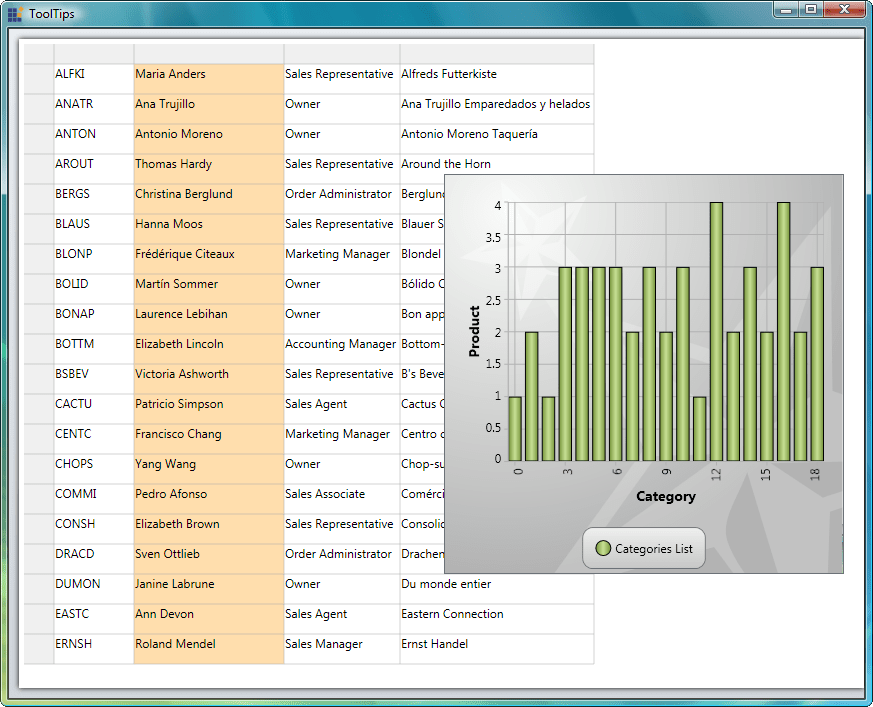The width and height of the screenshot is (873, 707).
Task: Click the Janine Labrune cell
Action: click(x=209, y=590)
